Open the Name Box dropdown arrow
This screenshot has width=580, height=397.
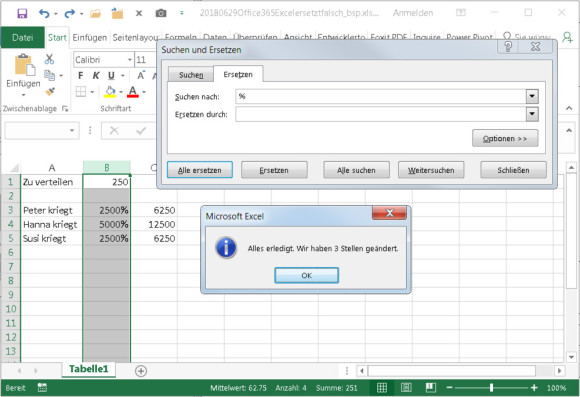click(72, 131)
